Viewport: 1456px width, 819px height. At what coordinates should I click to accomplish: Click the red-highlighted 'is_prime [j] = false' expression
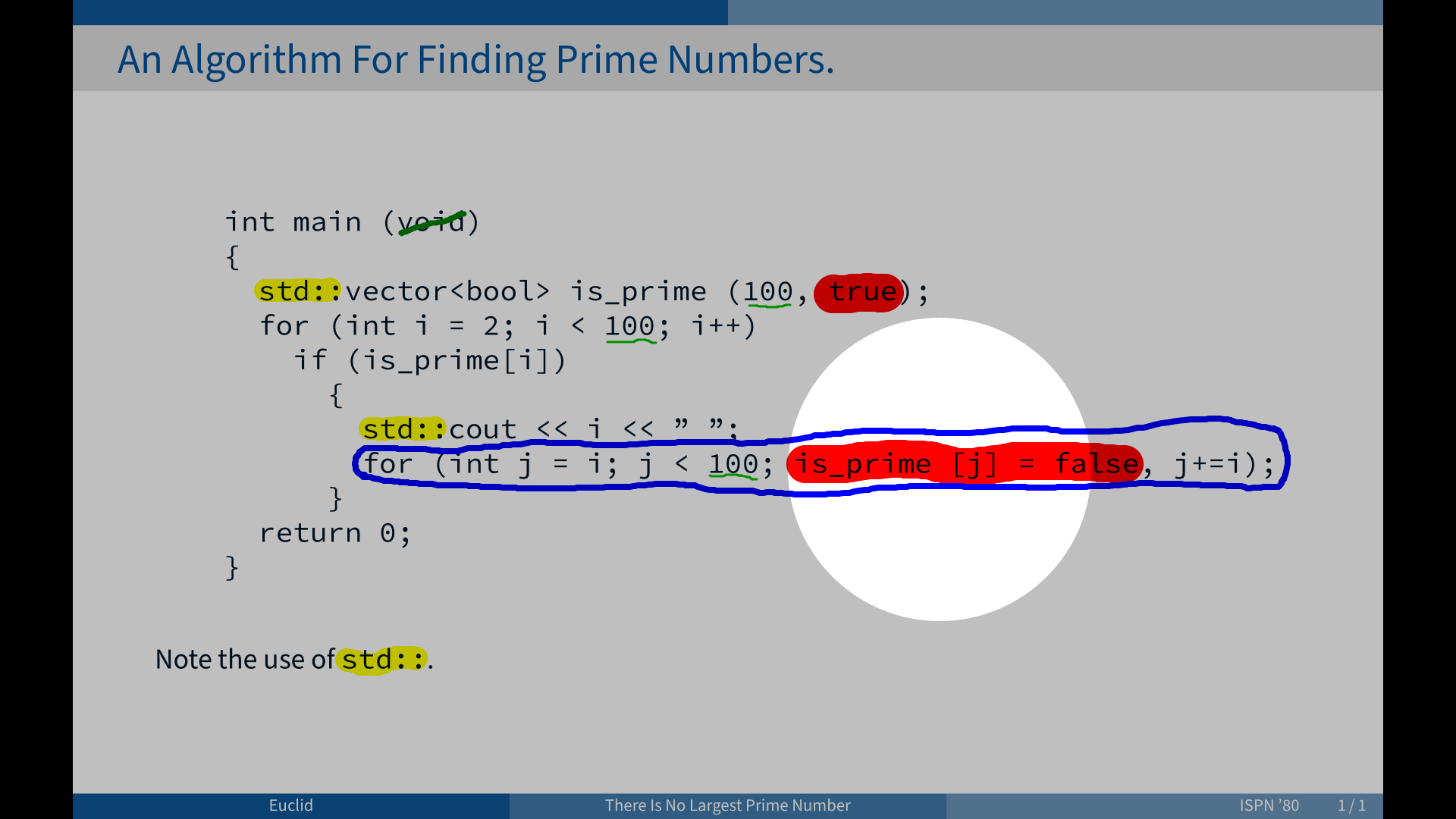pyautogui.click(x=965, y=463)
